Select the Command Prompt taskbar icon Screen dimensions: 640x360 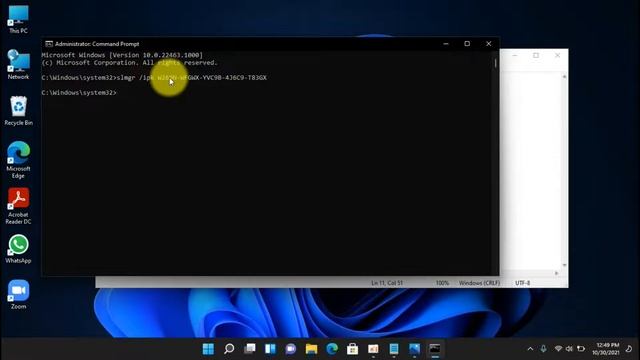(435, 349)
